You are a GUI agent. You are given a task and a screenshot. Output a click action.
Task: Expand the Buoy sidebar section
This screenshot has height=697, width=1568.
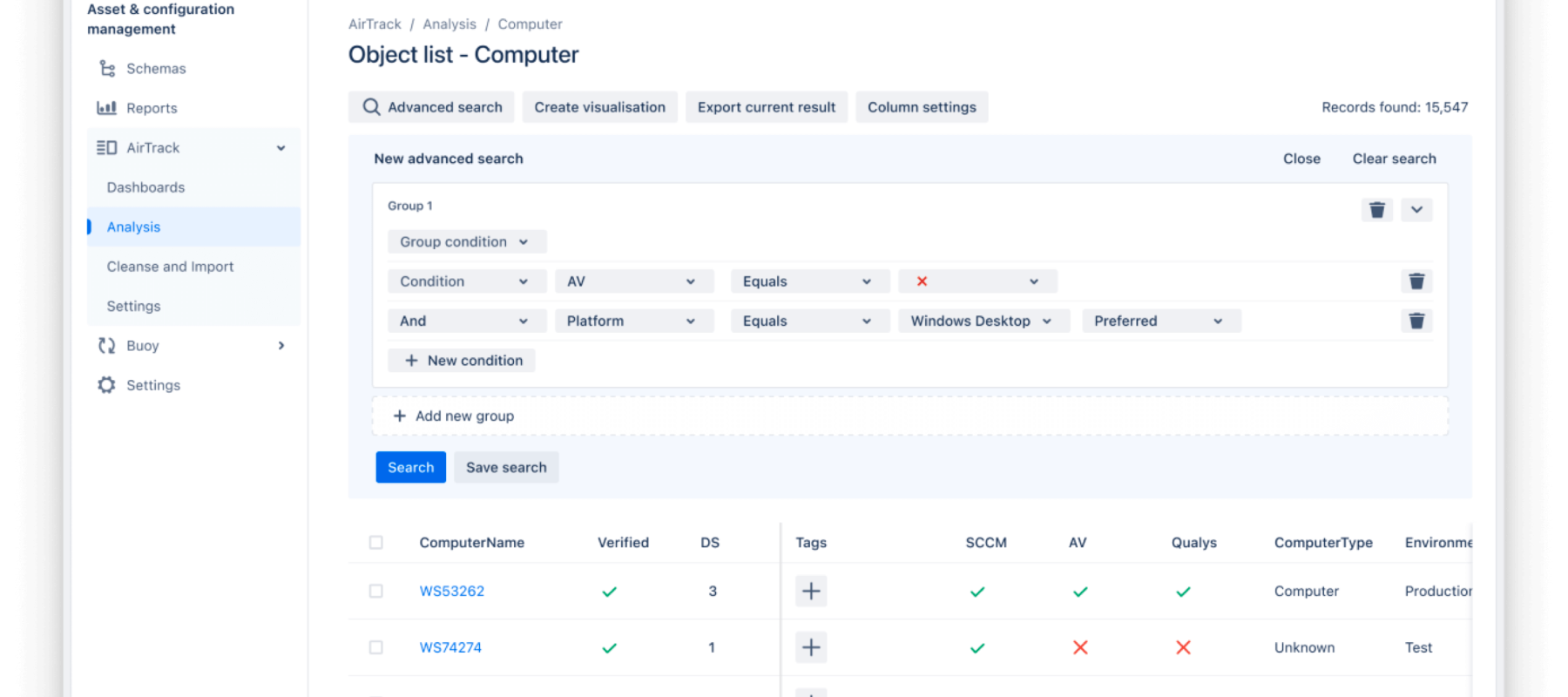[280, 346]
